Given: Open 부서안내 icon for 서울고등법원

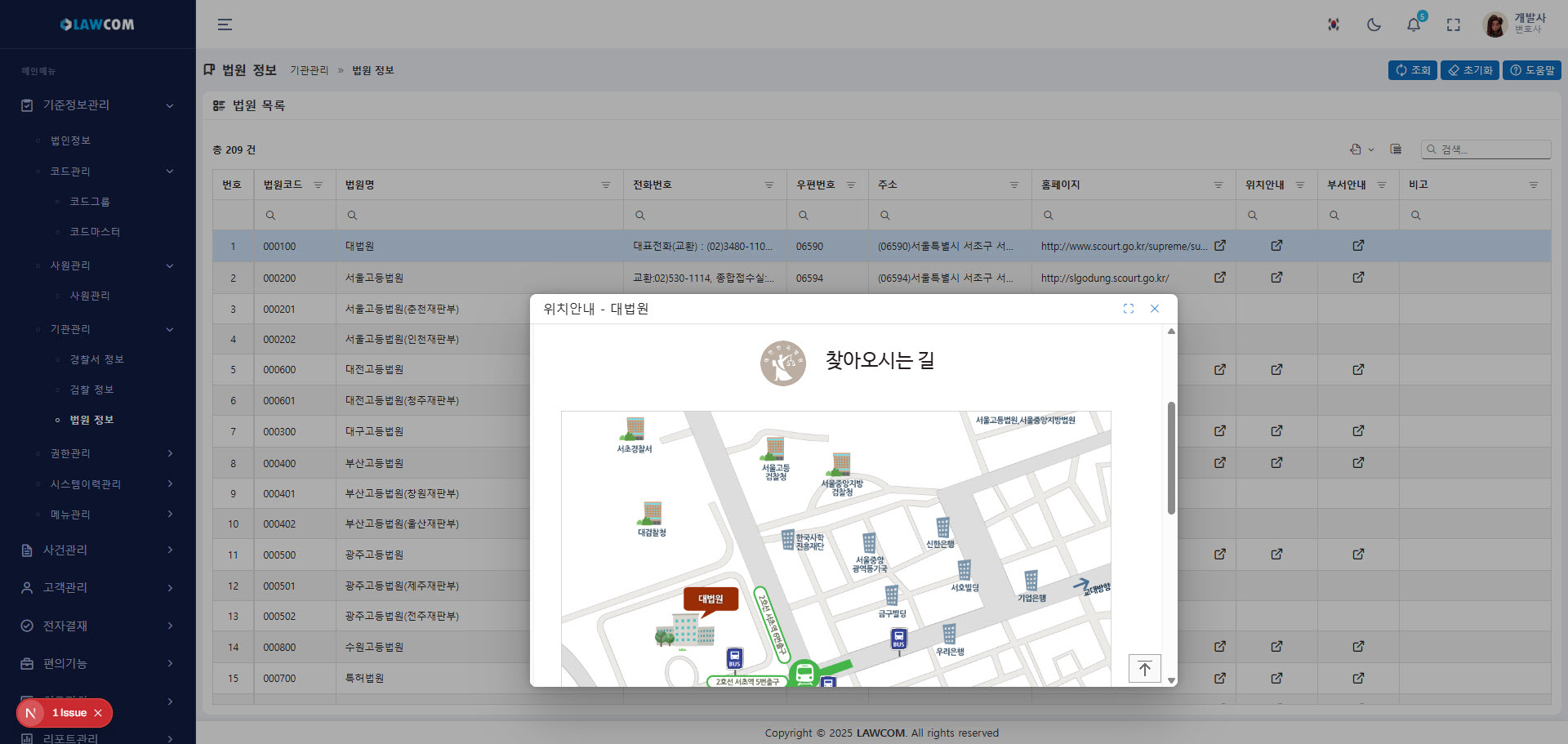Looking at the screenshot, I should [x=1358, y=278].
